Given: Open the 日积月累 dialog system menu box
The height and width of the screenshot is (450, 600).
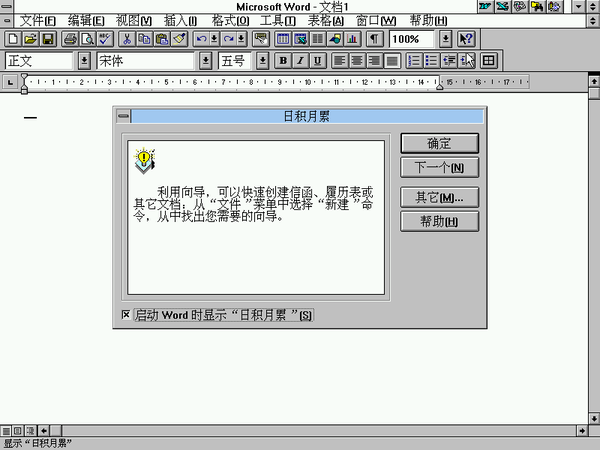Looking at the screenshot, I should click(123, 116).
